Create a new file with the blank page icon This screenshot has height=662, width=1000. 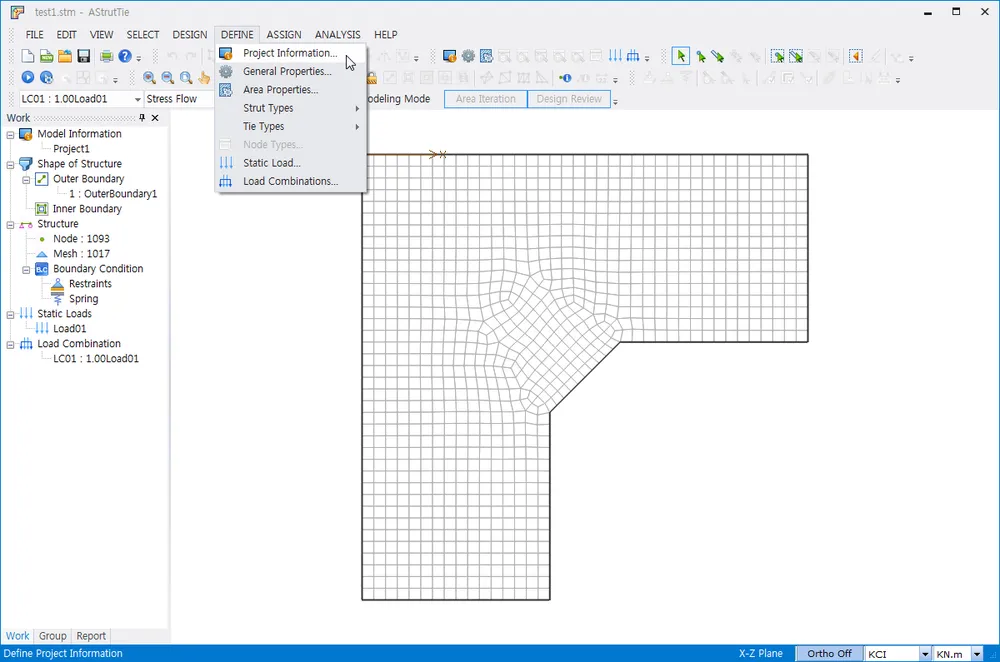point(27,57)
